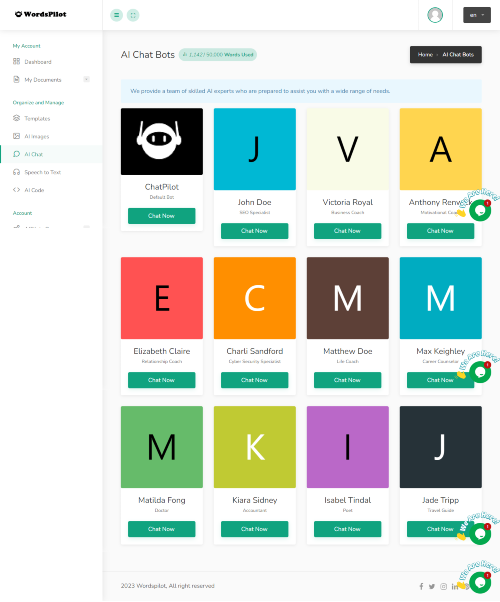The width and height of the screenshot is (500, 602).
Task: Click Chat Now under Kiara Sidney
Action: click(x=255, y=529)
